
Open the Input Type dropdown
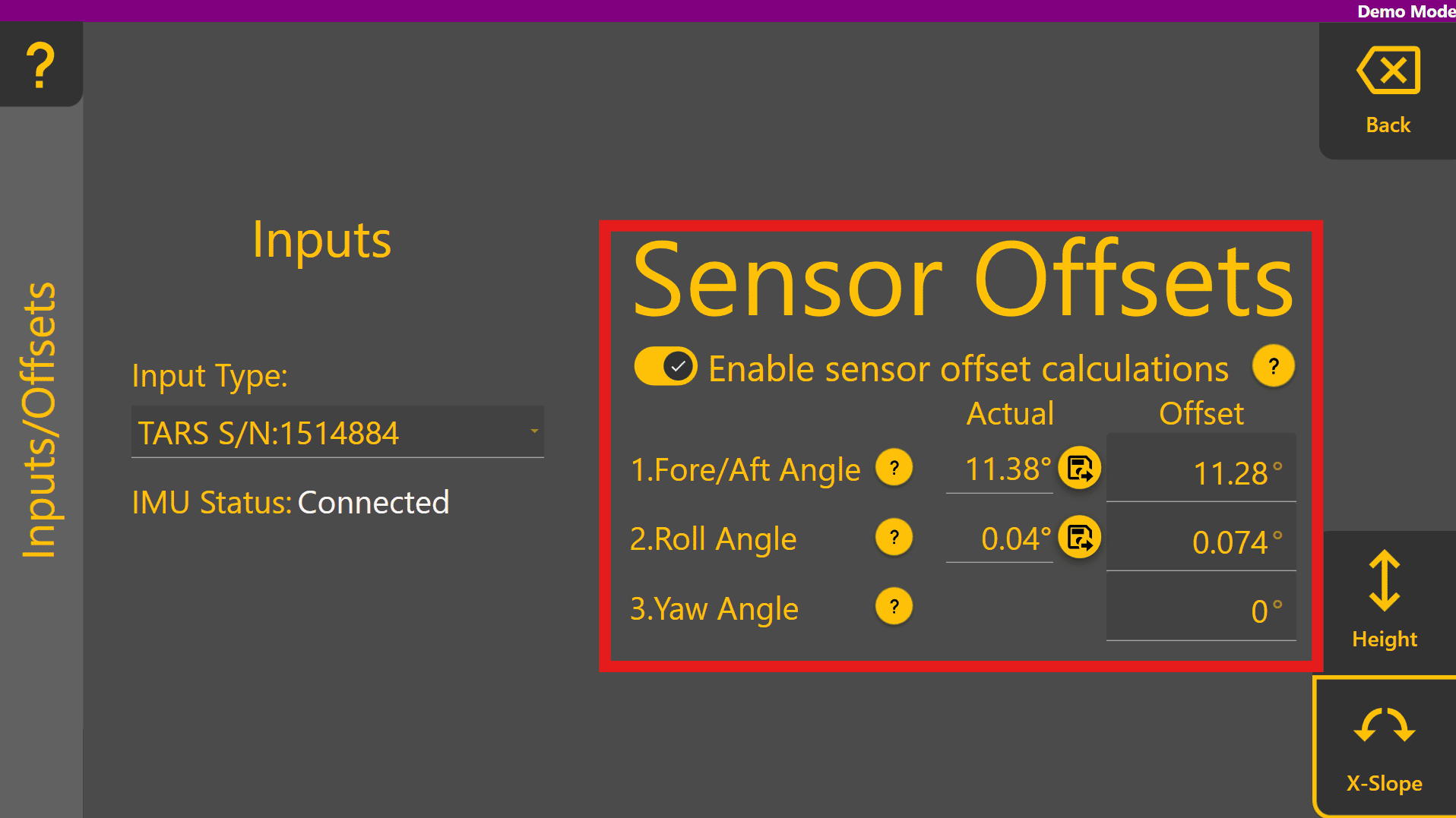337,432
